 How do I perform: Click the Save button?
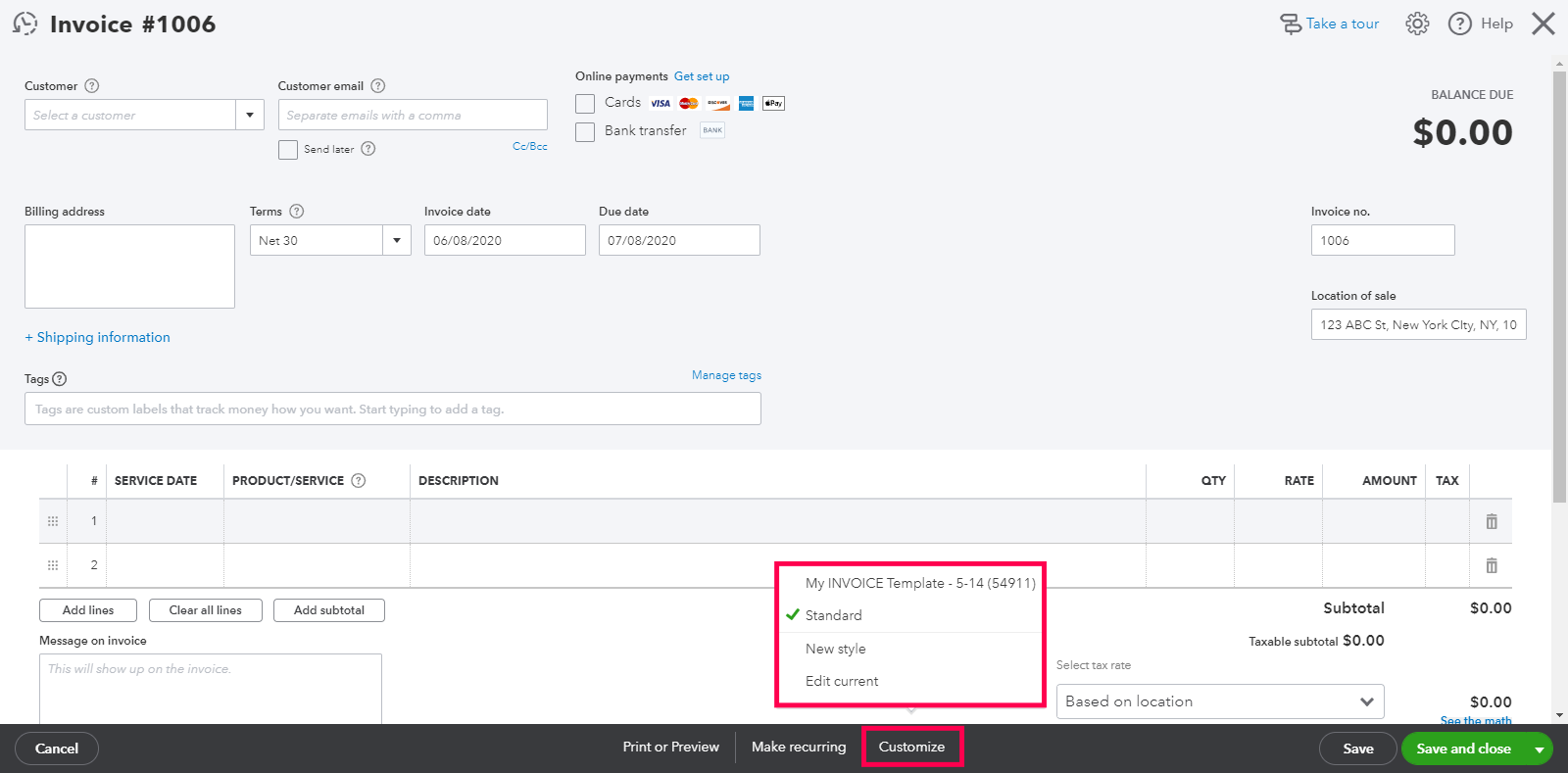pos(1358,749)
